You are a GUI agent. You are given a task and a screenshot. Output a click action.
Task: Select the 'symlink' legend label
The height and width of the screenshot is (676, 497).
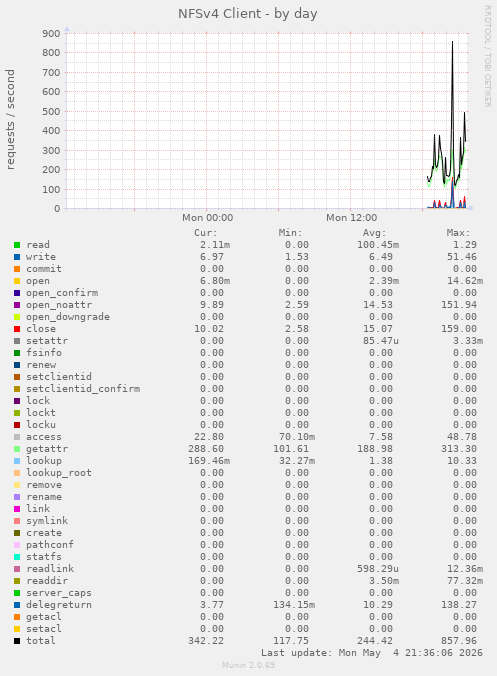click(x=47, y=521)
